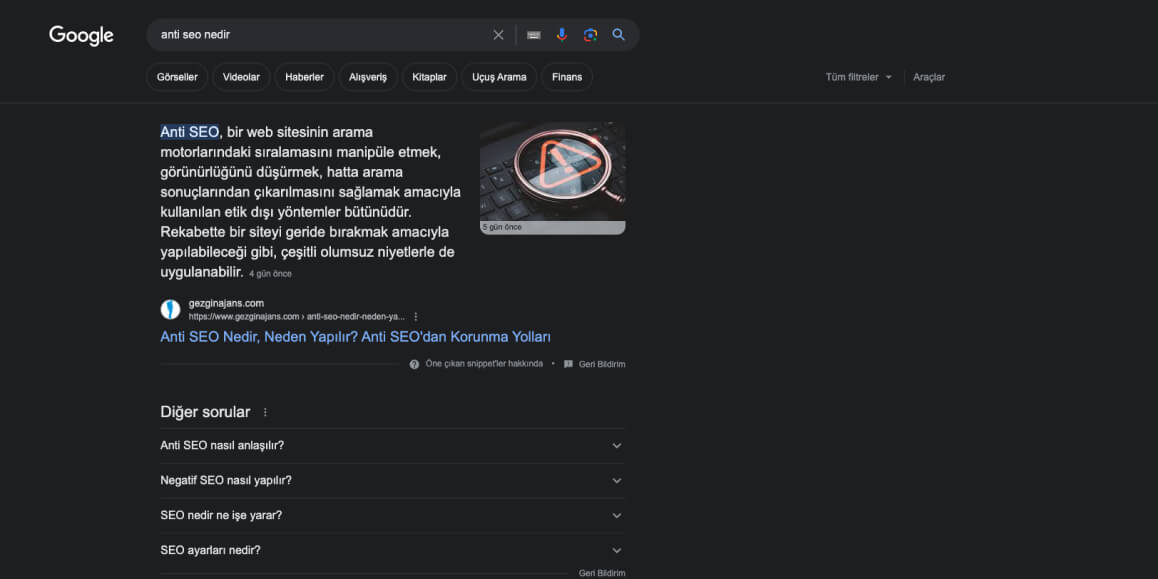The width and height of the screenshot is (1158, 579).
Task: Click the 'Diğer sorular' heading
Action: 205,412
